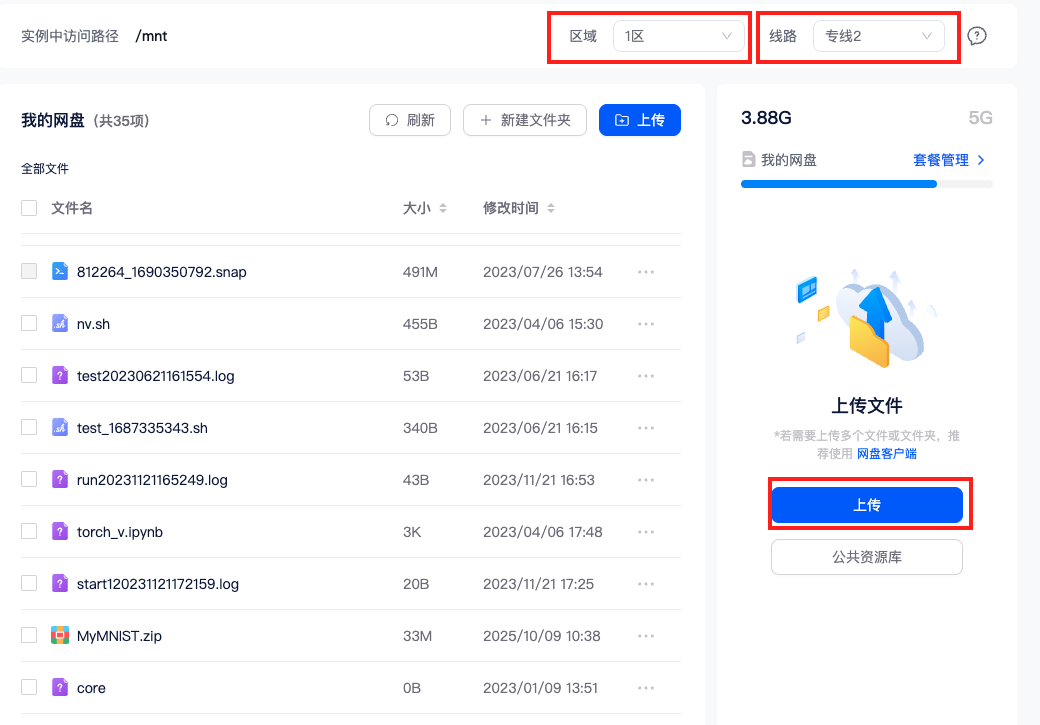Click the 812264_1690350792.snap file icon

[60, 271]
